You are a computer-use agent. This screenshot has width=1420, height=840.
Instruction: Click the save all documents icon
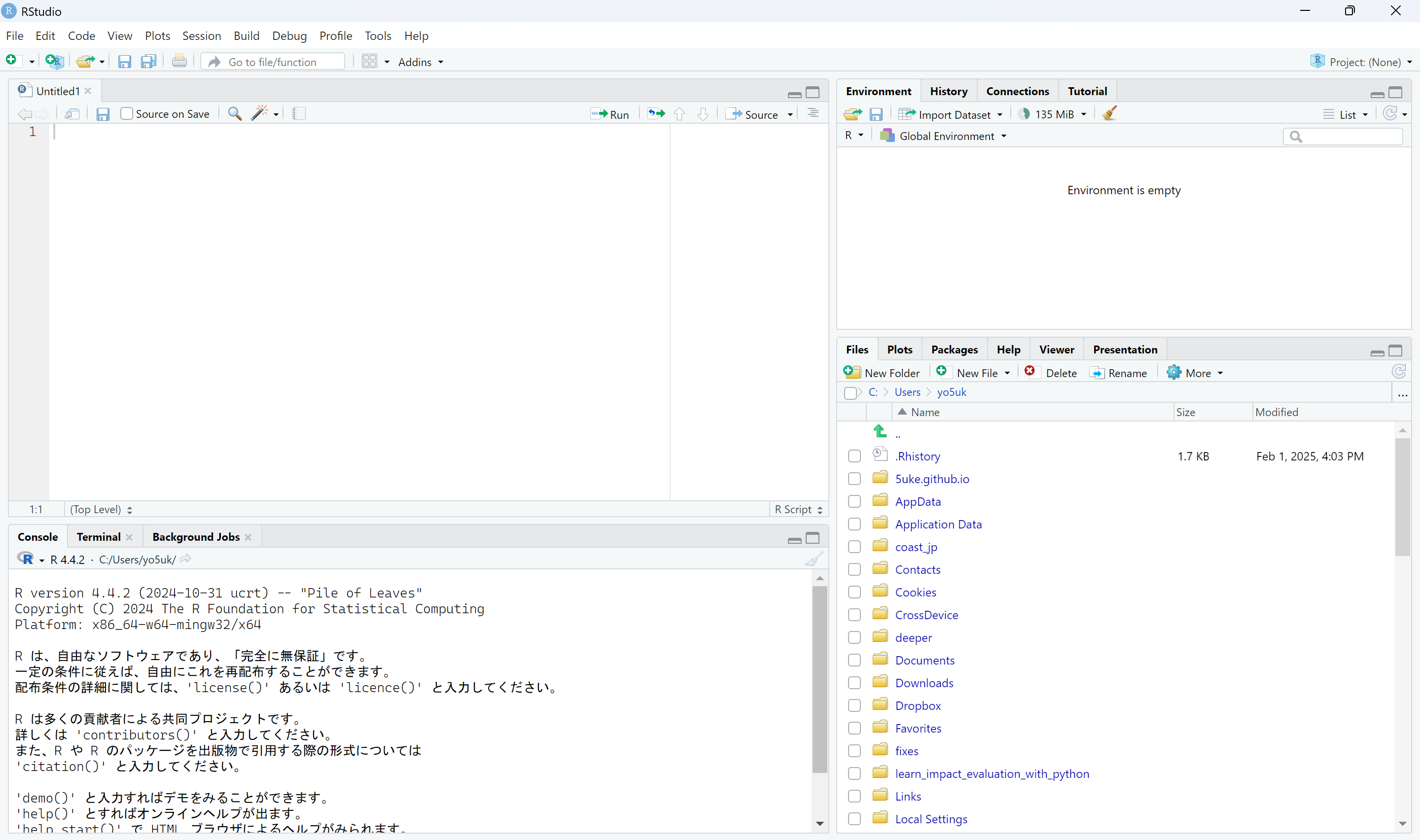(148, 61)
